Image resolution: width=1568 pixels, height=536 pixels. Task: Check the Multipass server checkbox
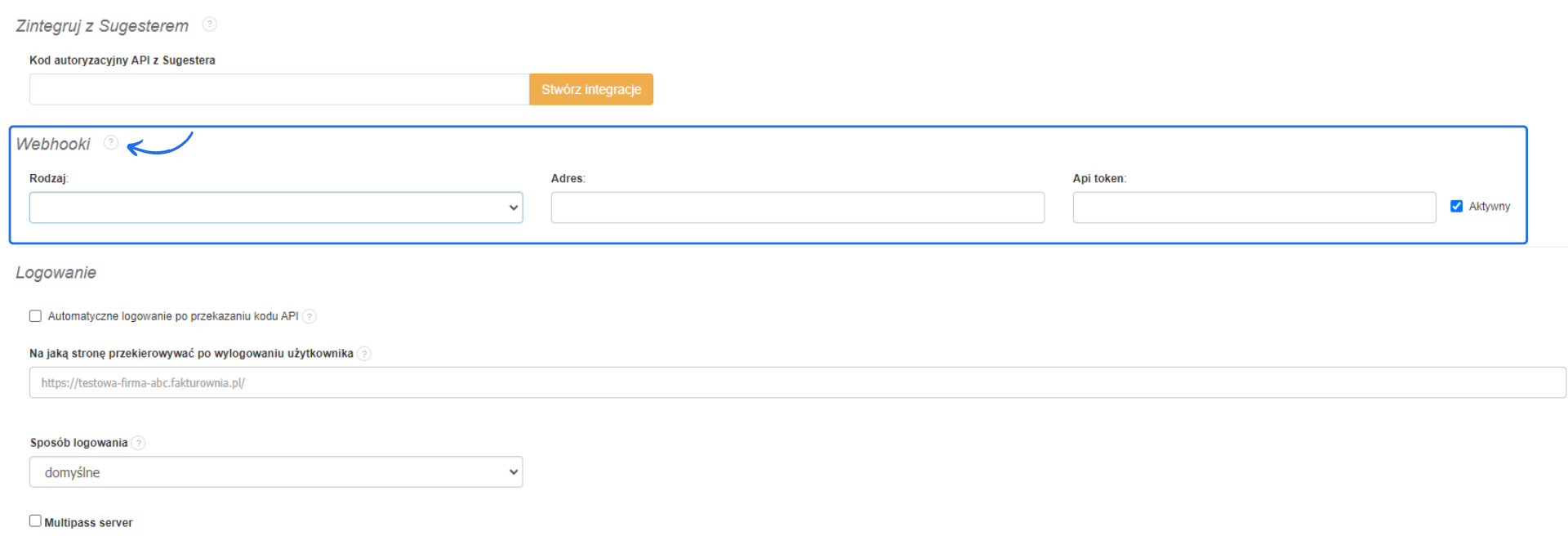pyautogui.click(x=35, y=520)
